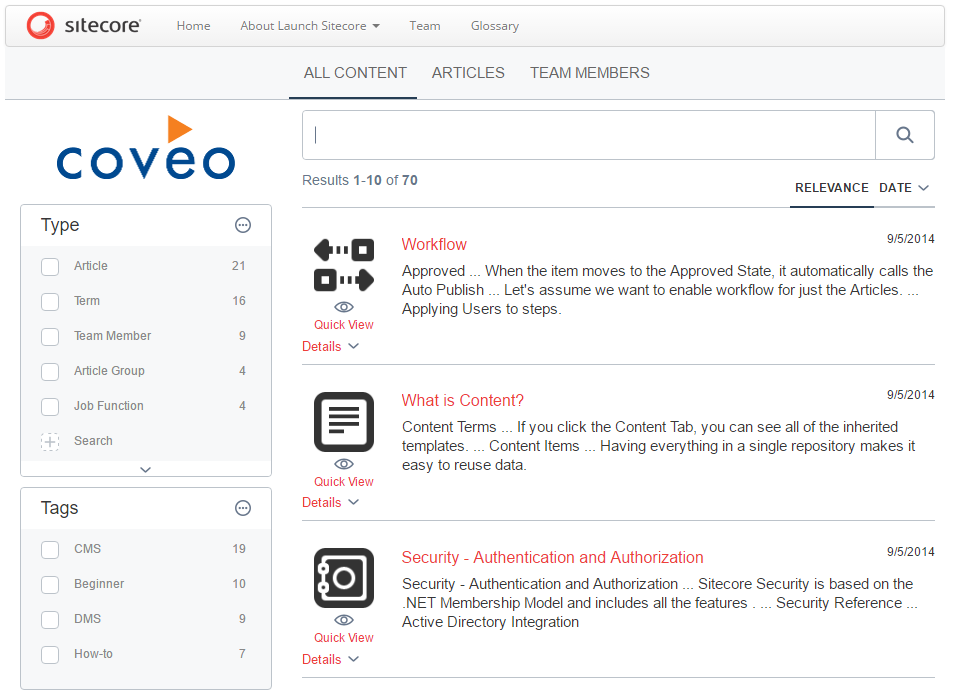Image resolution: width=964 pixels, height=699 pixels.
Task: Click the Team Member facet label
Action: [x=113, y=336]
